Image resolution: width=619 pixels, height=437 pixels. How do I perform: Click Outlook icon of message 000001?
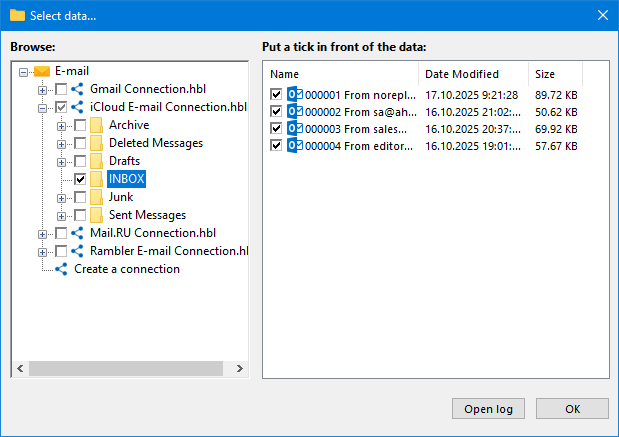pos(295,95)
